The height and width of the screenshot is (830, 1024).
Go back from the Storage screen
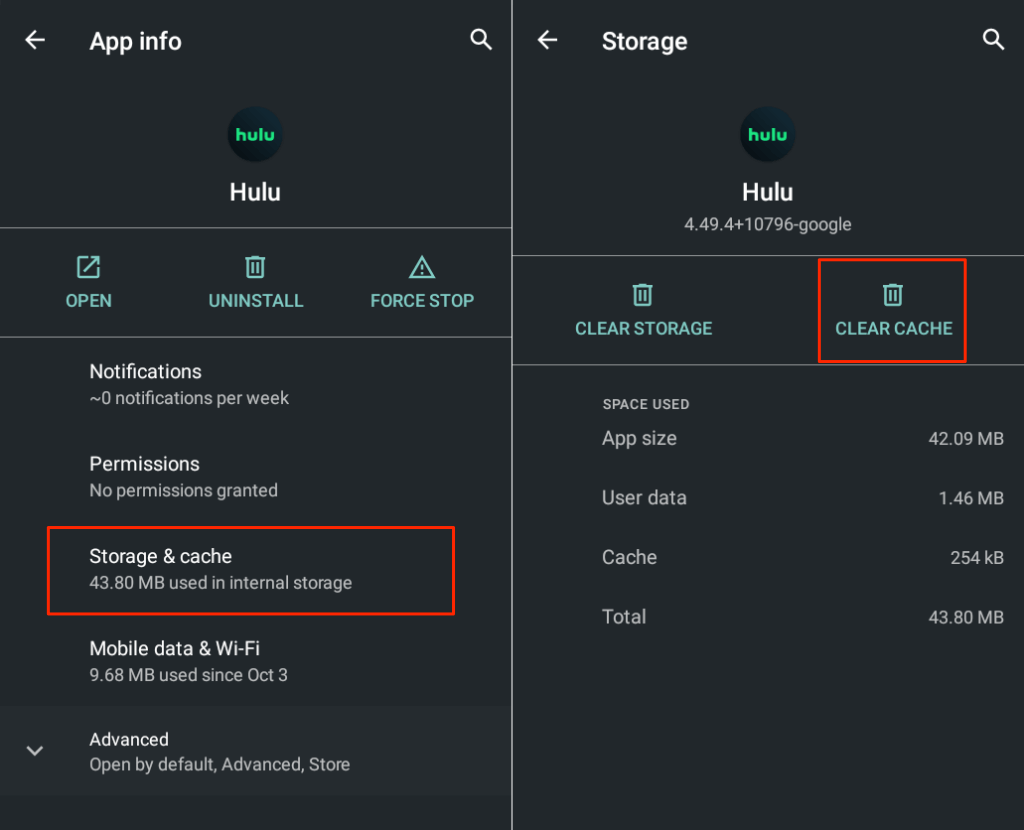pos(546,40)
